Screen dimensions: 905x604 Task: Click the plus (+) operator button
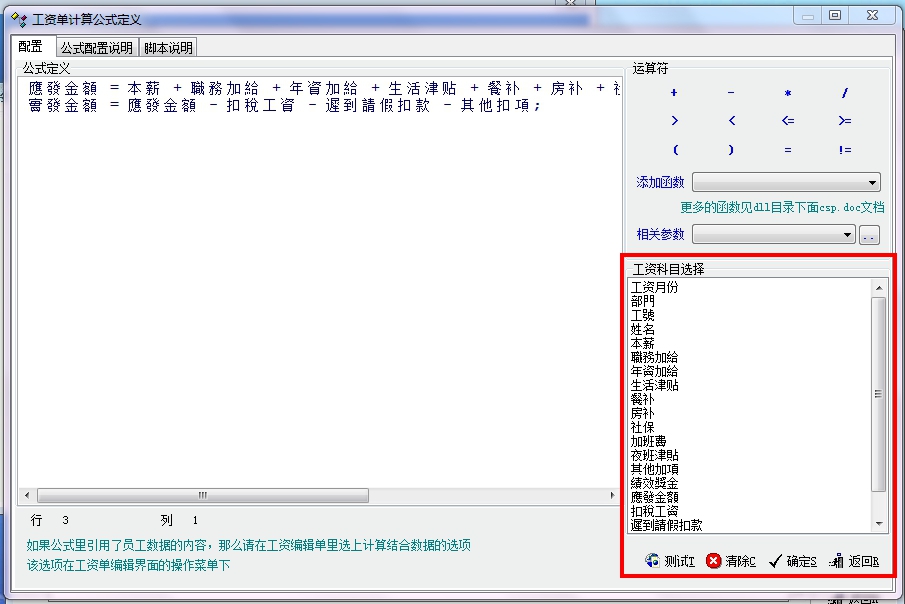(674, 93)
